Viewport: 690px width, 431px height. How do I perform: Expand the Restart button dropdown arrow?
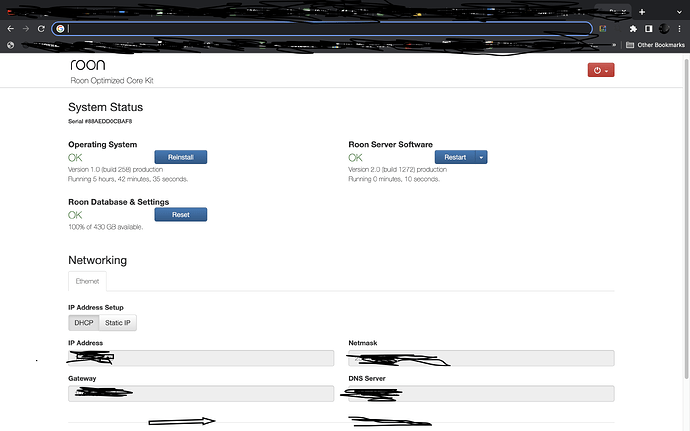point(481,157)
